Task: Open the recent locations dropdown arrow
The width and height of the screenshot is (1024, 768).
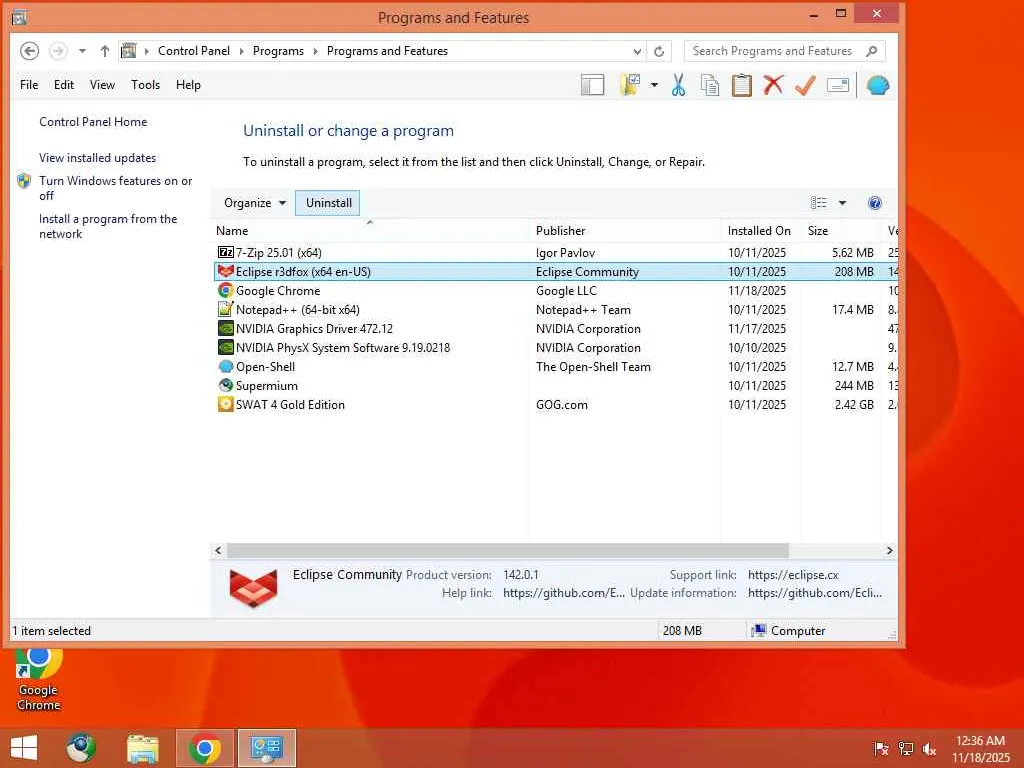Action: pyautogui.click(x=82, y=51)
